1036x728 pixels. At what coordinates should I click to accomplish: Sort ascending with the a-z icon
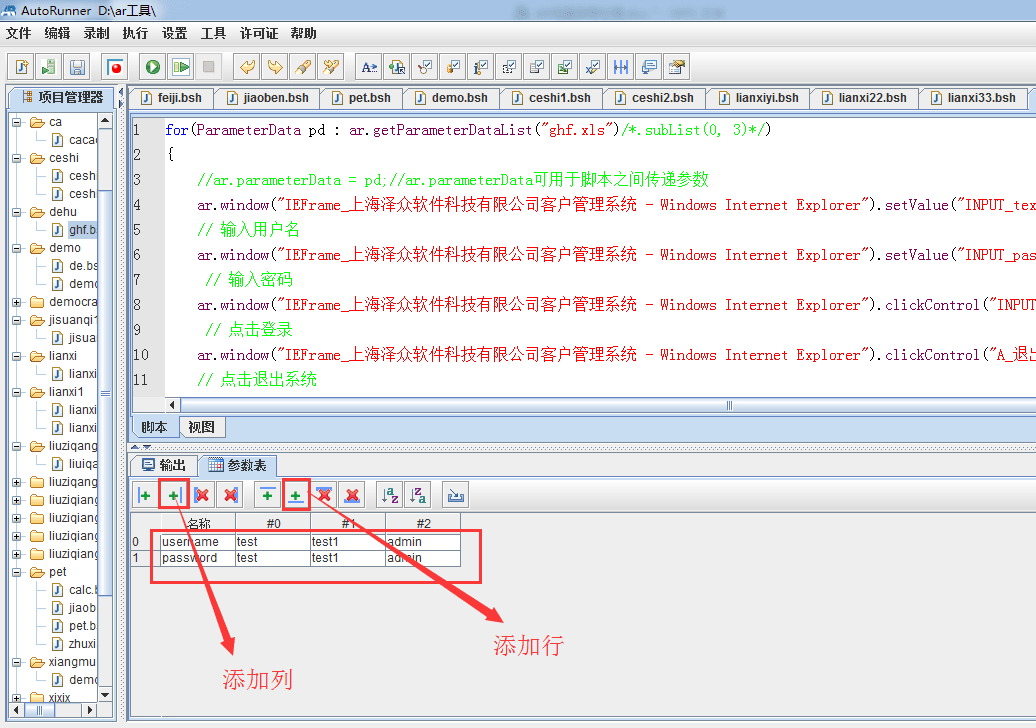(x=390, y=495)
